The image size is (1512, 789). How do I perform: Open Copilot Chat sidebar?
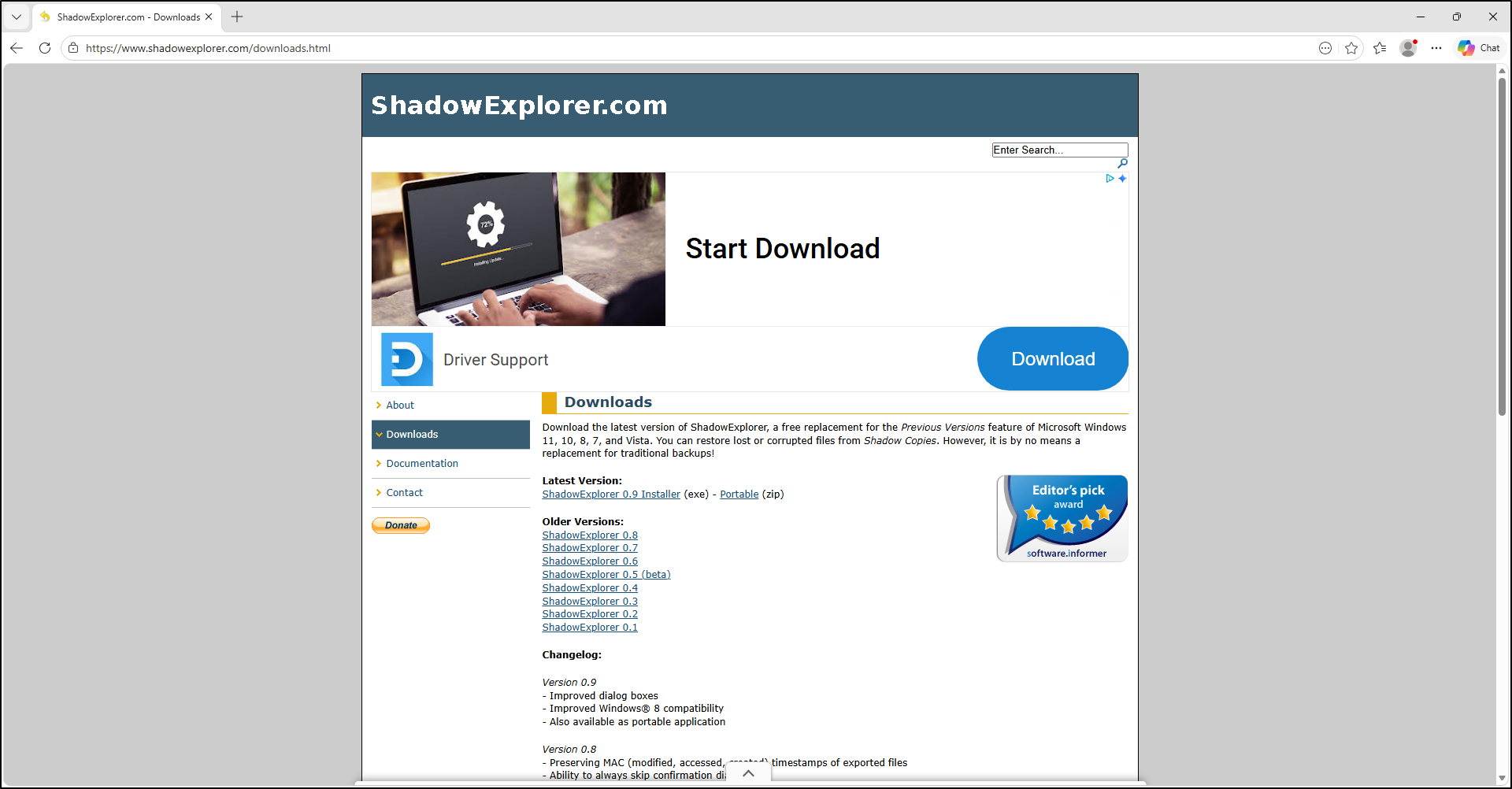(1479, 48)
